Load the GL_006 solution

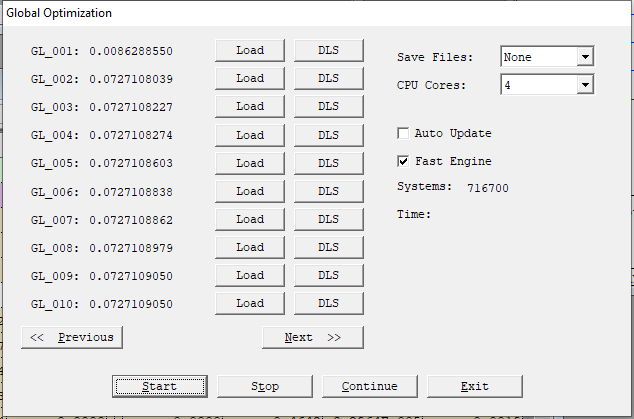250,191
